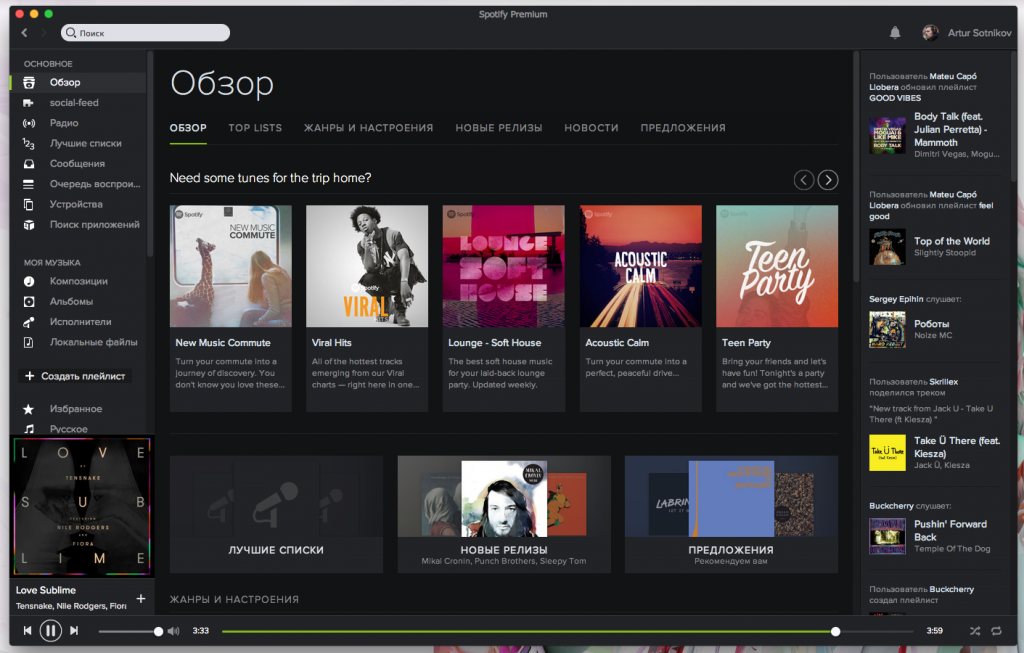
Task: Open the notifications bell icon
Action: coord(895,33)
